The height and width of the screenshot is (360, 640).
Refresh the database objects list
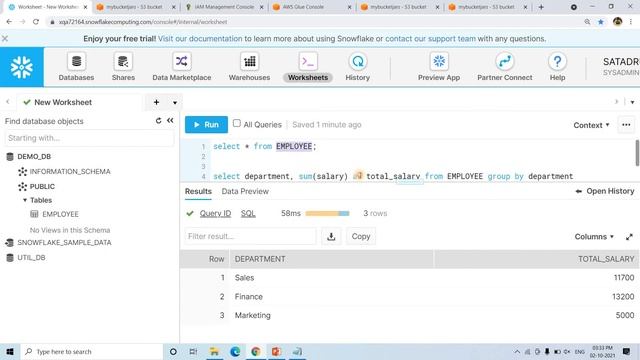pyautogui.click(x=158, y=121)
